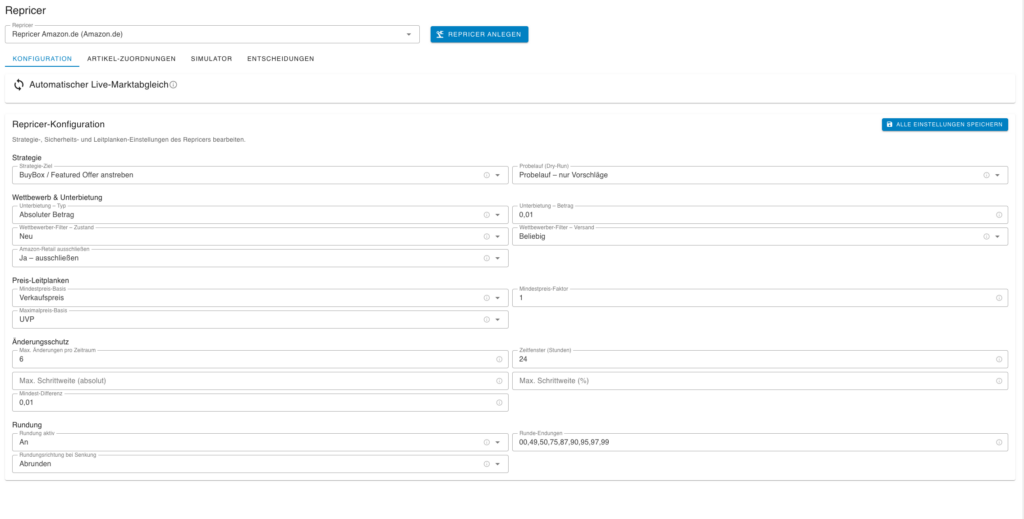Click info icon in Max. Schrittweite (%) field

999,381
